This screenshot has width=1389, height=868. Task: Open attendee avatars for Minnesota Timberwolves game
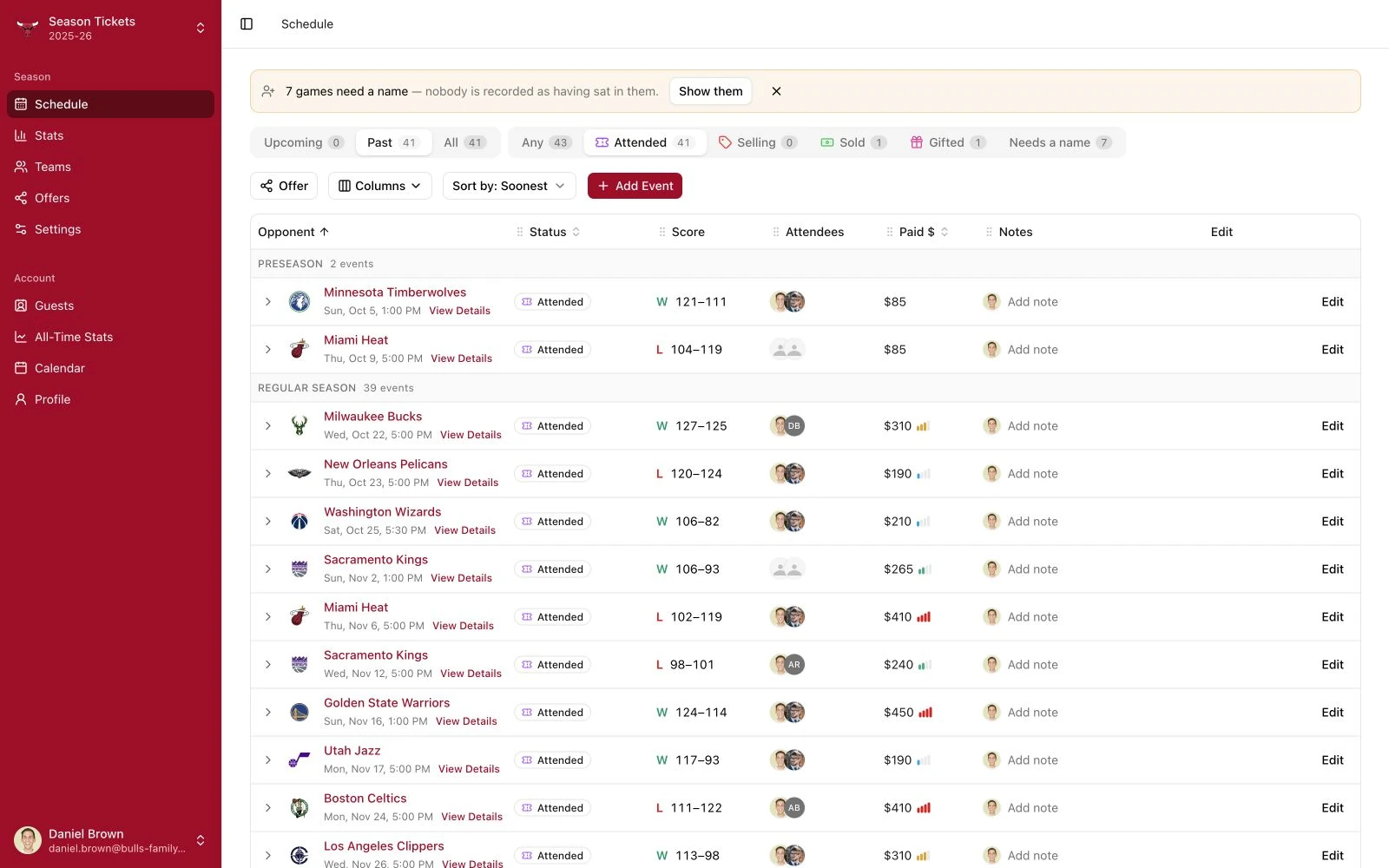coord(787,302)
